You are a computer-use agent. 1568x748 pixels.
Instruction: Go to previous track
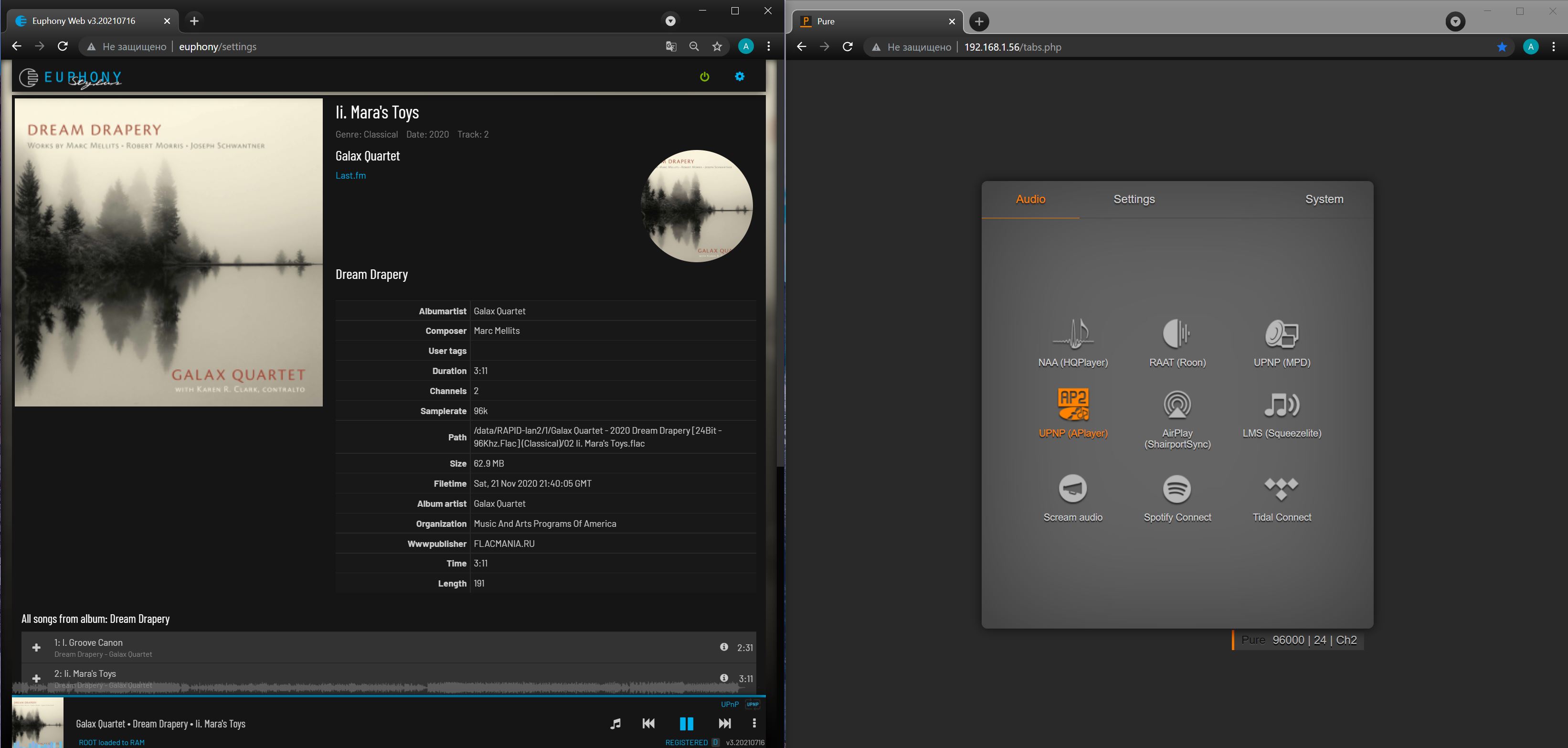648,723
